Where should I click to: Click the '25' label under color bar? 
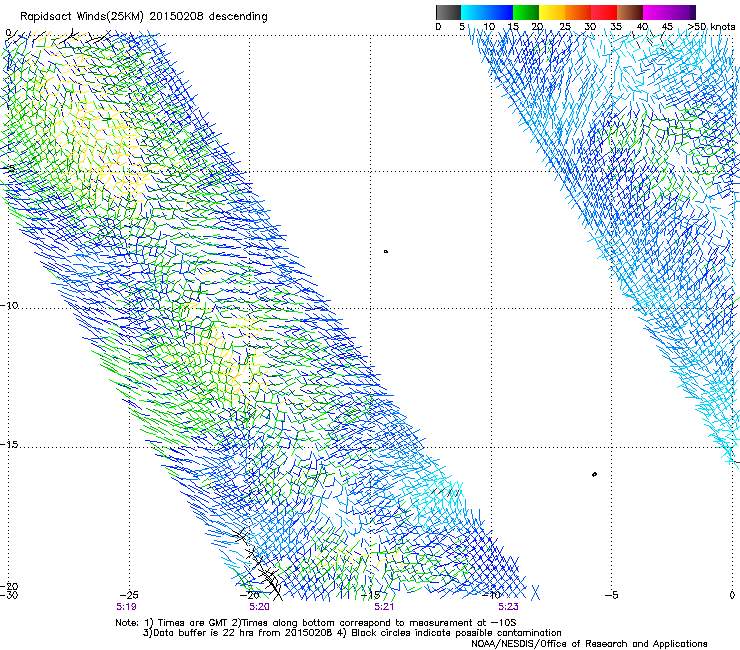565,27
